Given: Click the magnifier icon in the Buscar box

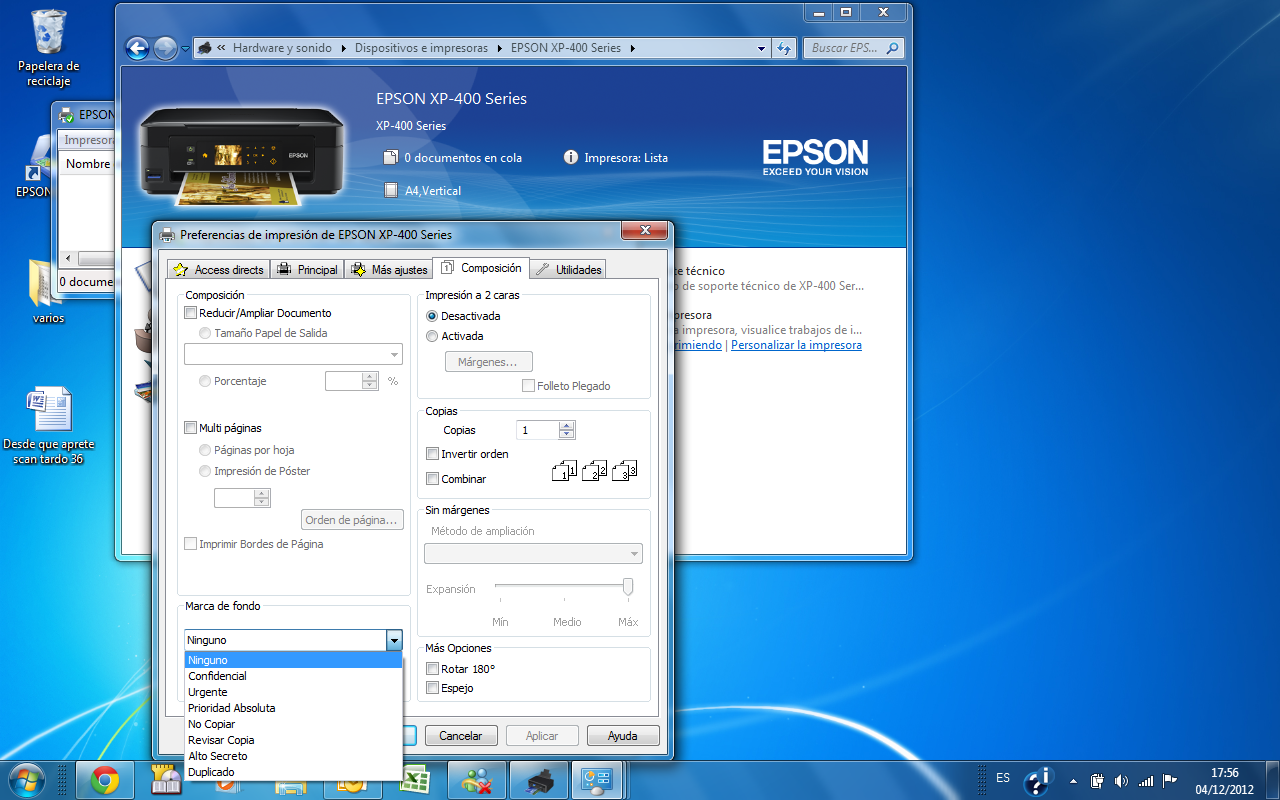Looking at the screenshot, I should pos(892,48).
